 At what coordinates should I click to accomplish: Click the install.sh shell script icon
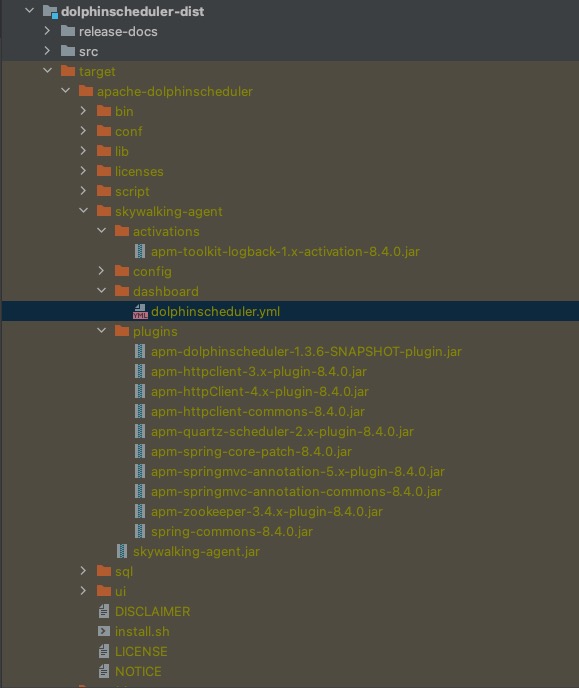(104, 631)
